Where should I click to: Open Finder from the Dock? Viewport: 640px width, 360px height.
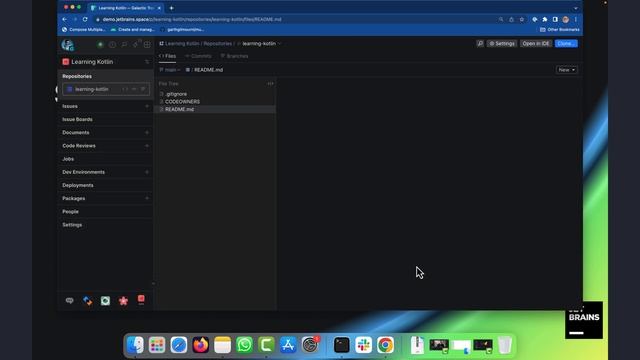click(135, 345)
